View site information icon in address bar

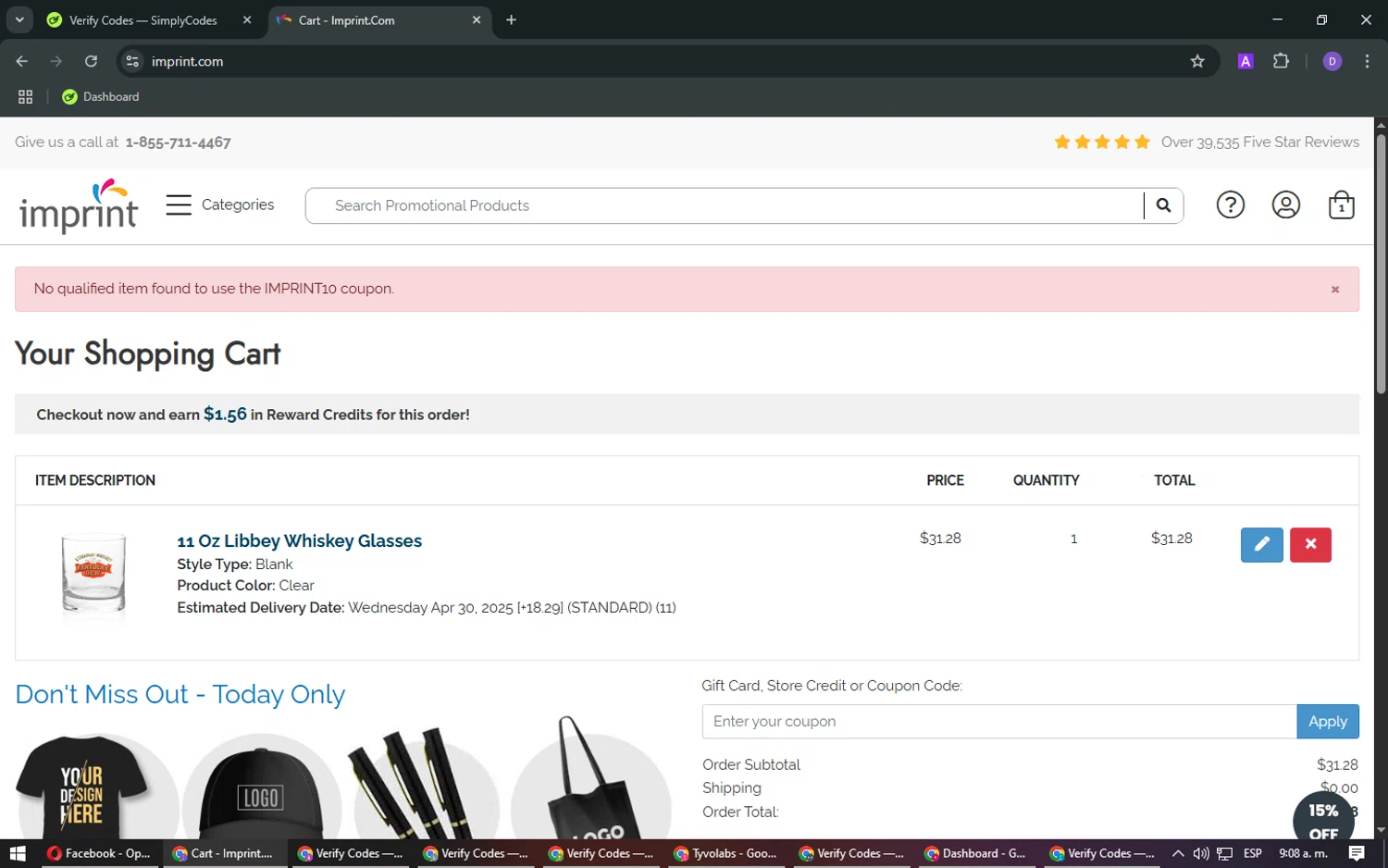pos(132,61)
